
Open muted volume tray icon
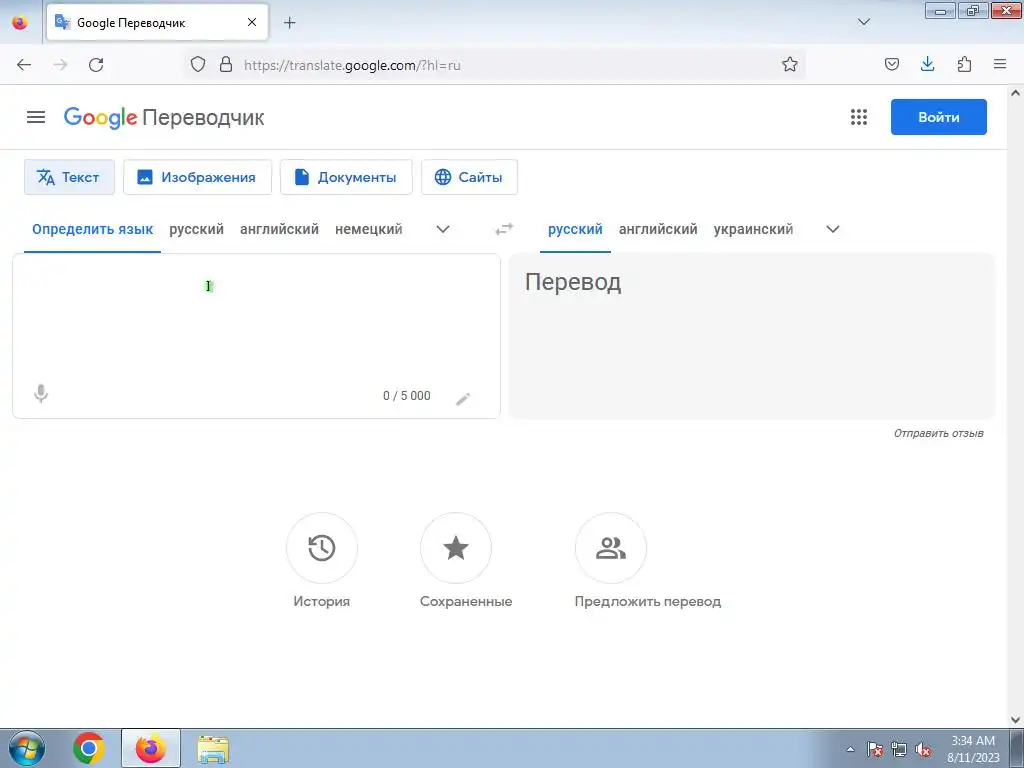pyautogui.click(x=923, y=750)
